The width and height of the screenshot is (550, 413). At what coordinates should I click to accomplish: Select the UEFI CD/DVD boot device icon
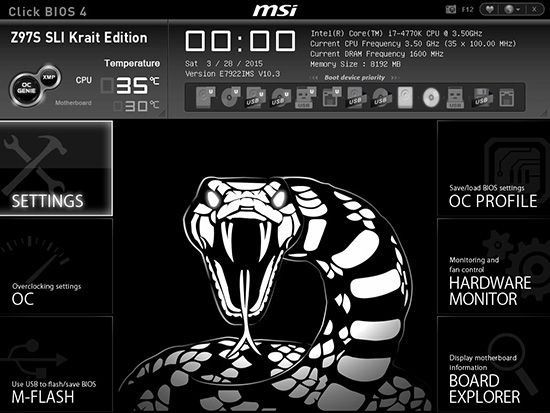(x=231, y=97)
